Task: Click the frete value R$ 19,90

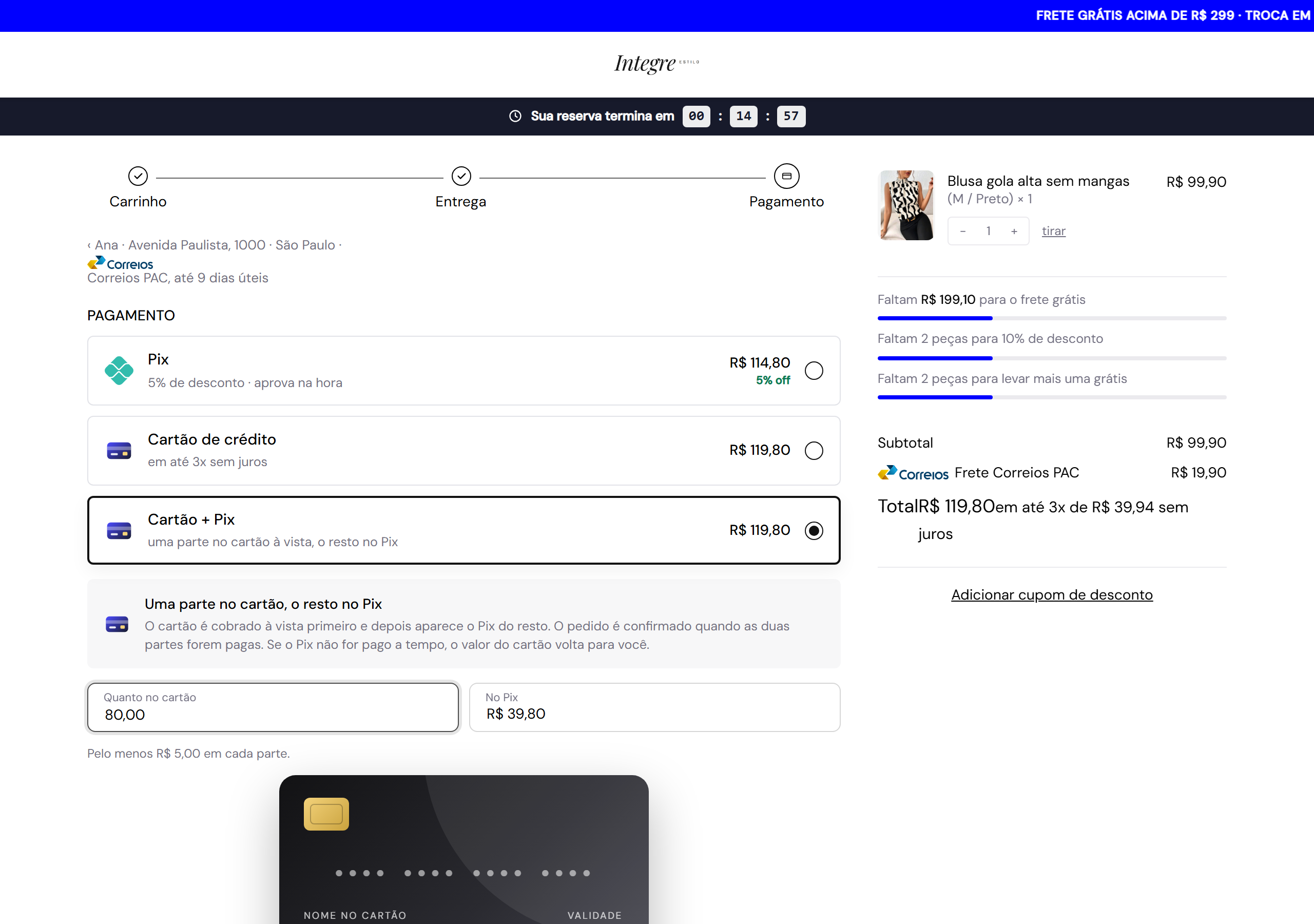Action: pos(1199,472)
